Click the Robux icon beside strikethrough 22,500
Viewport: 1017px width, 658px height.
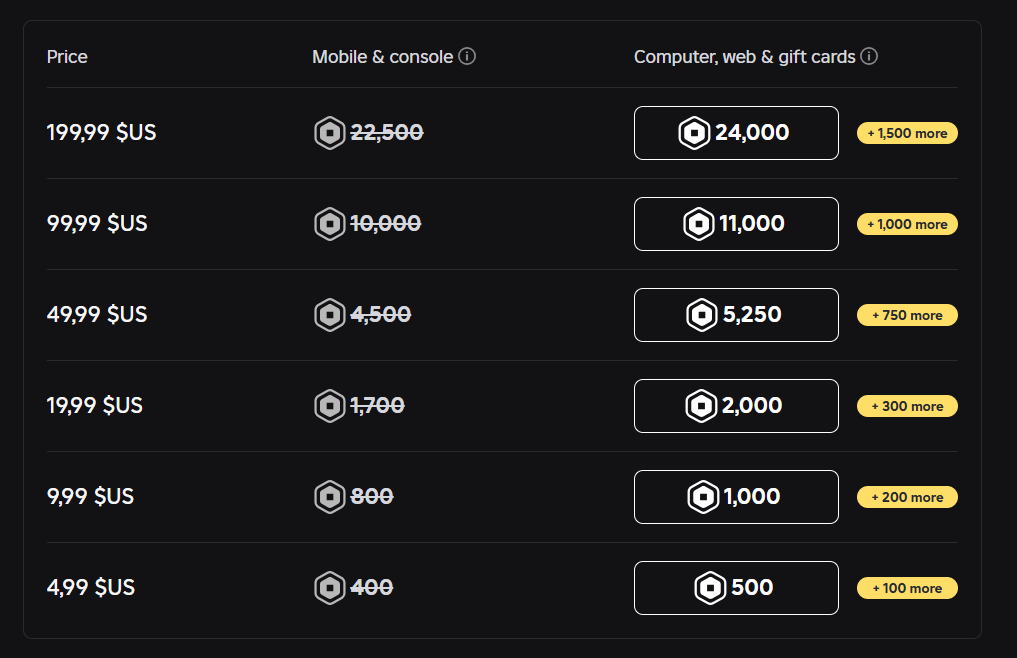330,133
